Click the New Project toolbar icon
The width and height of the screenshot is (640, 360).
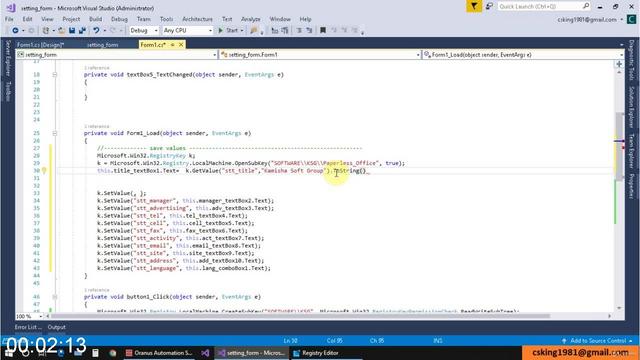click(46, 31)
